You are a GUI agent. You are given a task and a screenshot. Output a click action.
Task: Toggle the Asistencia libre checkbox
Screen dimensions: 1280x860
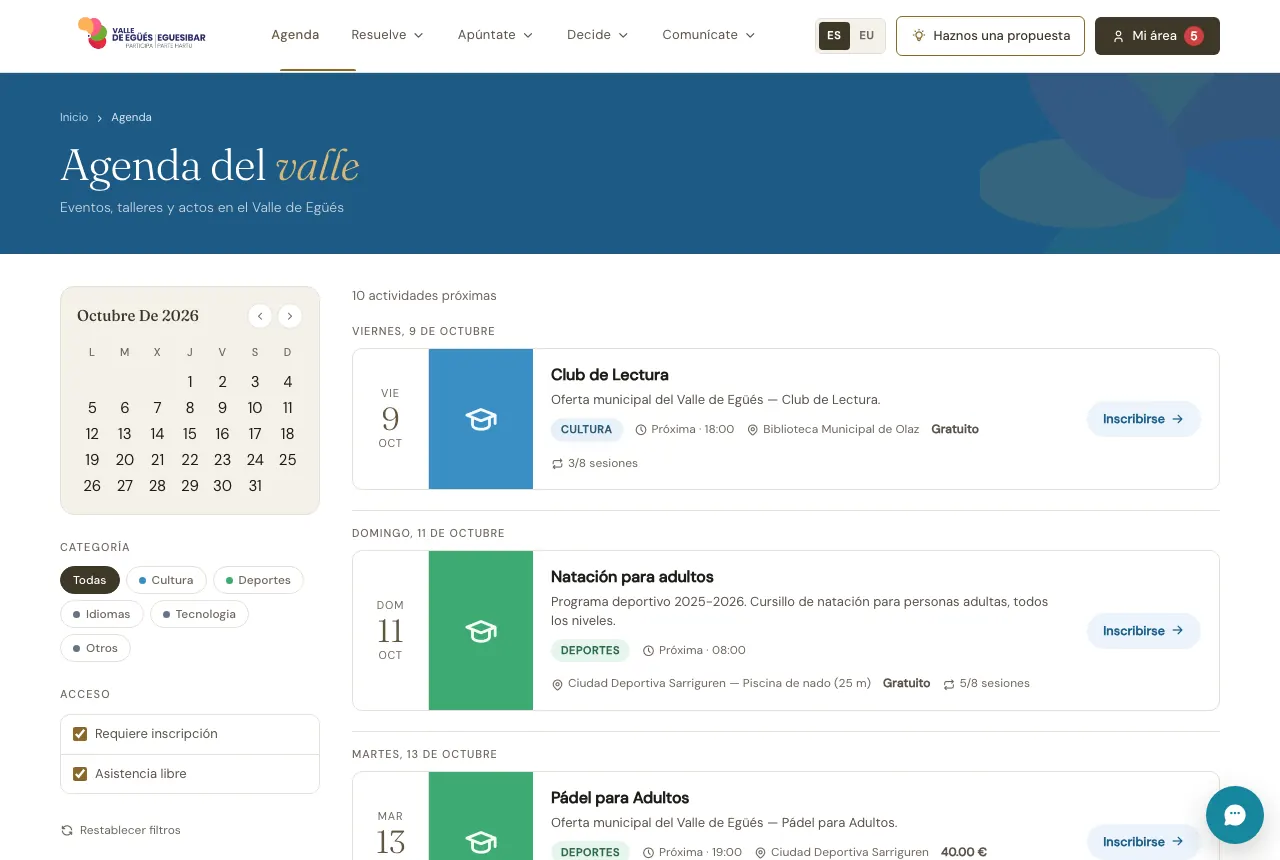click(80, 774)
